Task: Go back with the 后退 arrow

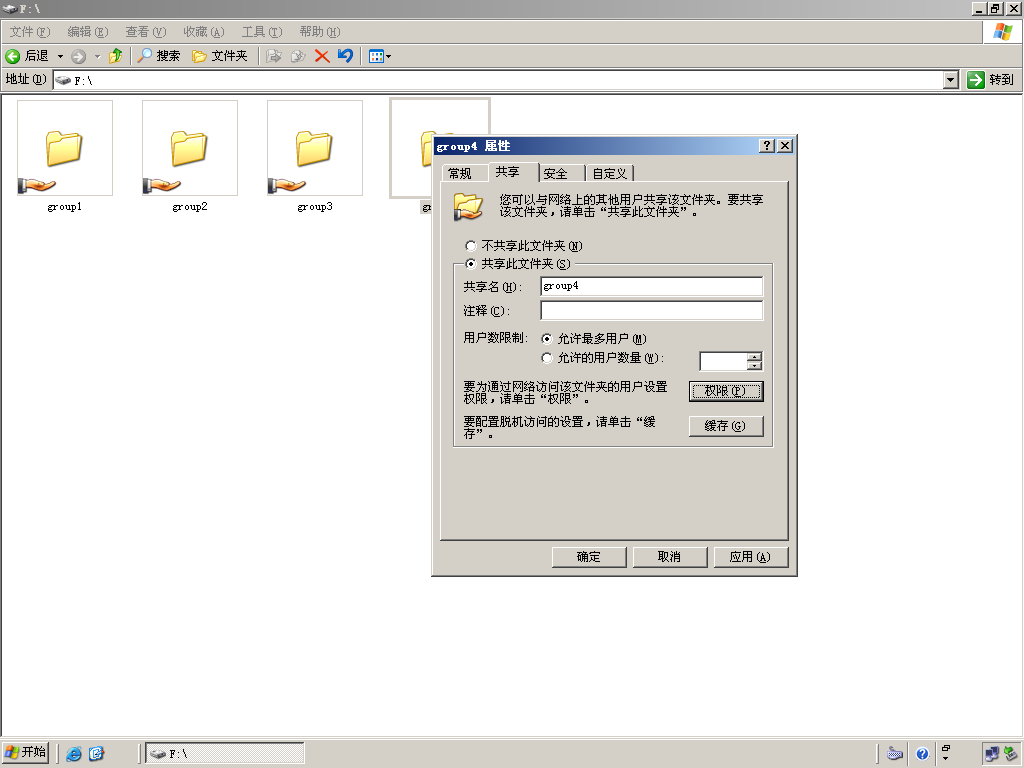Action: pos(27,56)
